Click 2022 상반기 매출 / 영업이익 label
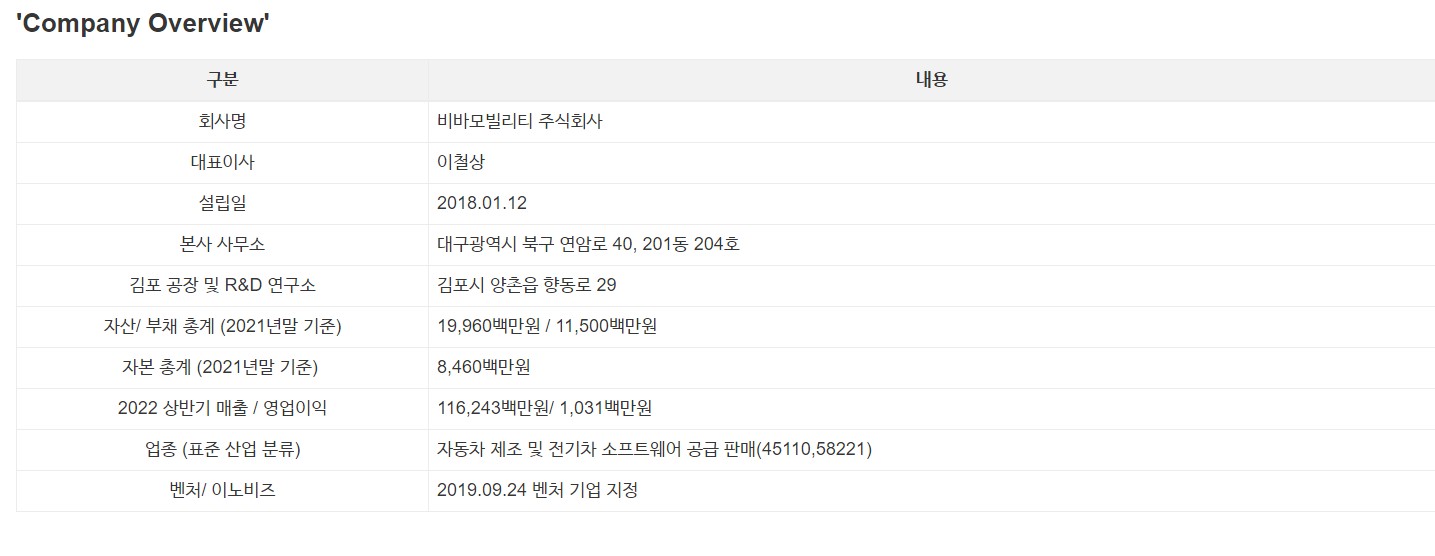 point(222,408)
